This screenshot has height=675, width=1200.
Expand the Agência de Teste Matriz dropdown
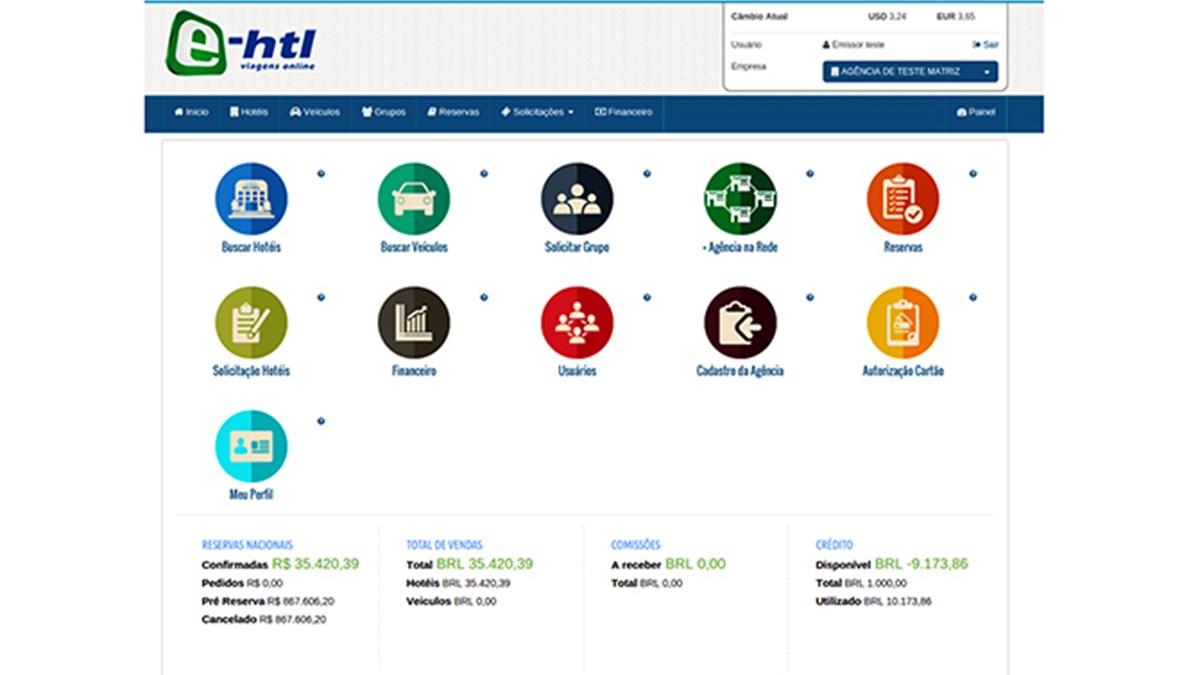[x=909, y=72]
